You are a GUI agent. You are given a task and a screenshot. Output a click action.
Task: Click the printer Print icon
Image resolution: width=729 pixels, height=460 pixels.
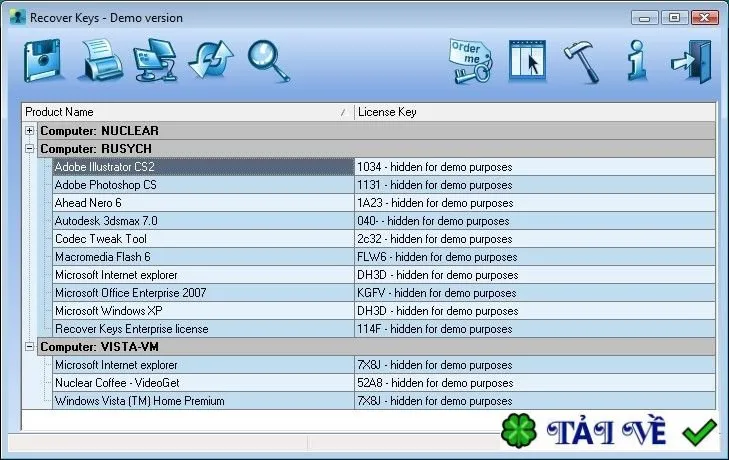click(x=100, y=60)
